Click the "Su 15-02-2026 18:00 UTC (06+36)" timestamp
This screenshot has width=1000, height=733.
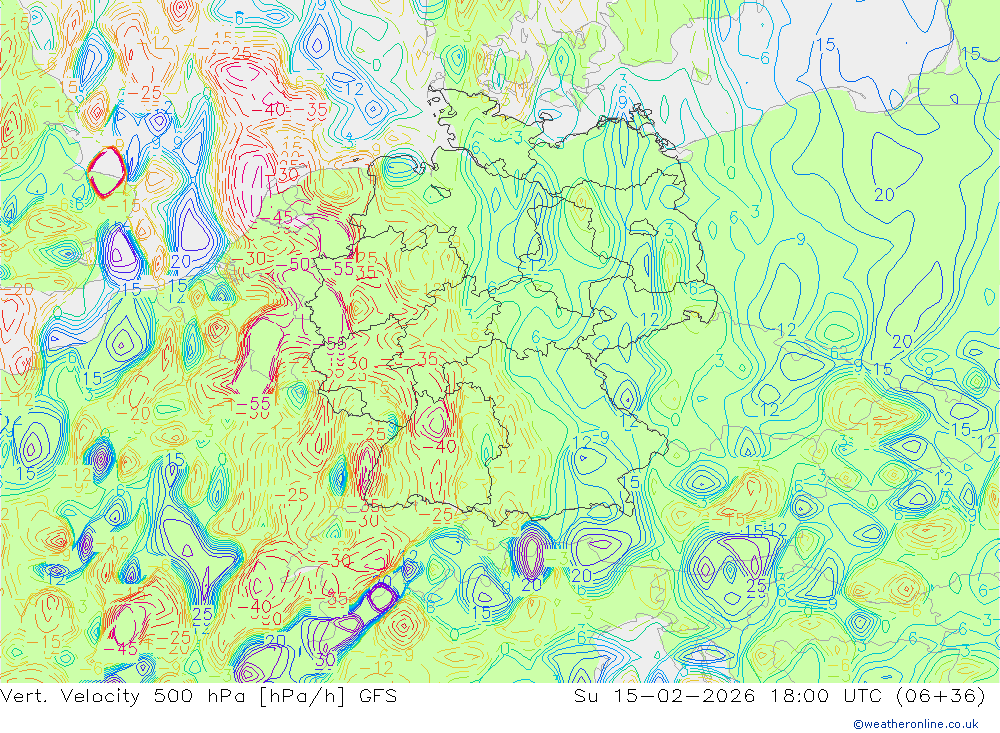[780, 696]
